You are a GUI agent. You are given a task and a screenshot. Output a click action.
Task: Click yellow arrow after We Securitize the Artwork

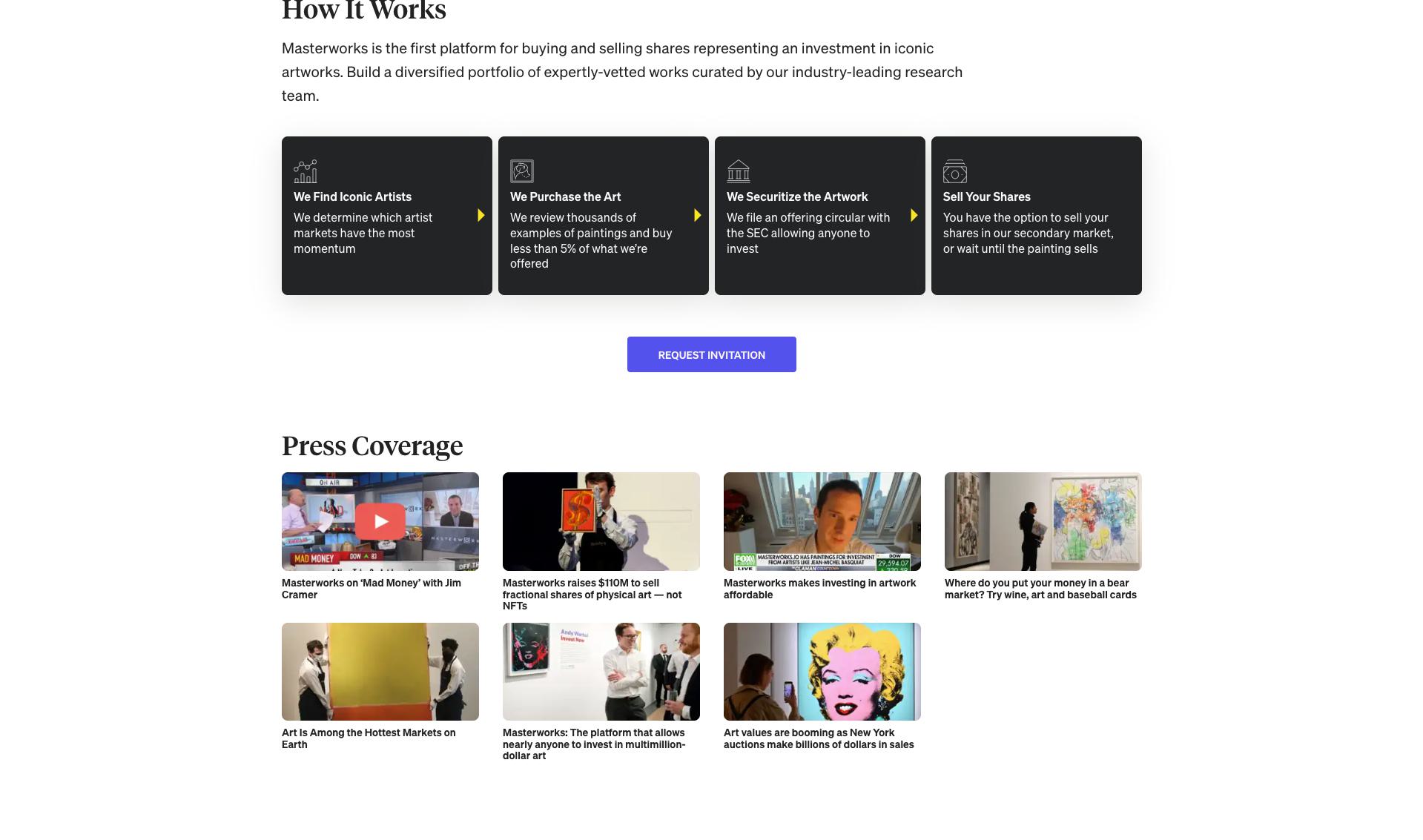point(914,215)
